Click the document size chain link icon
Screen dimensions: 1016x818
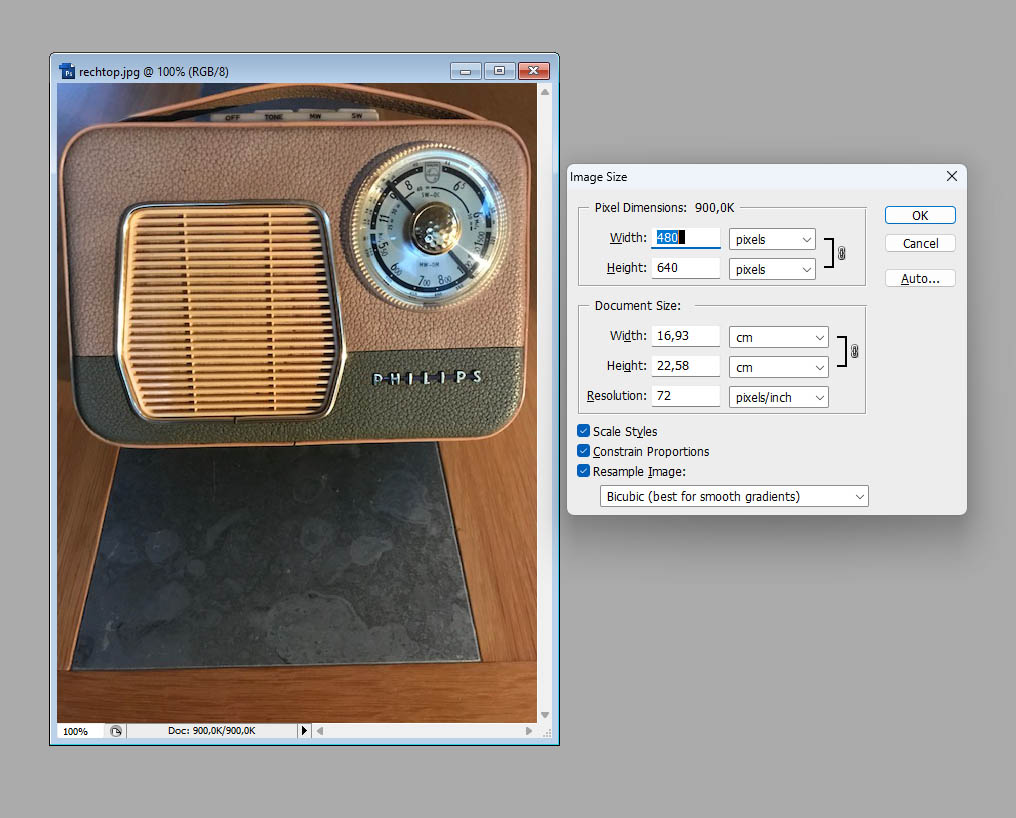(854, 351)
